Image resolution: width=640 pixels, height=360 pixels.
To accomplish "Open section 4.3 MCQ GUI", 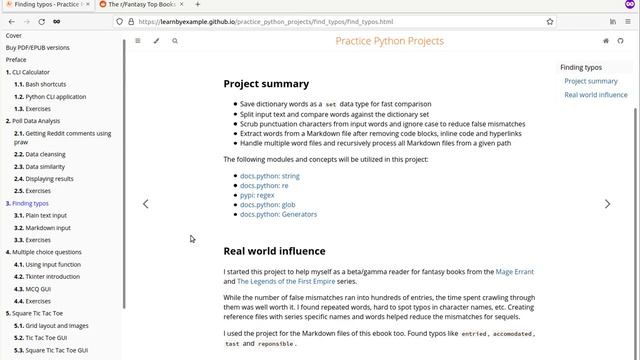I will [x=32, y=289].
